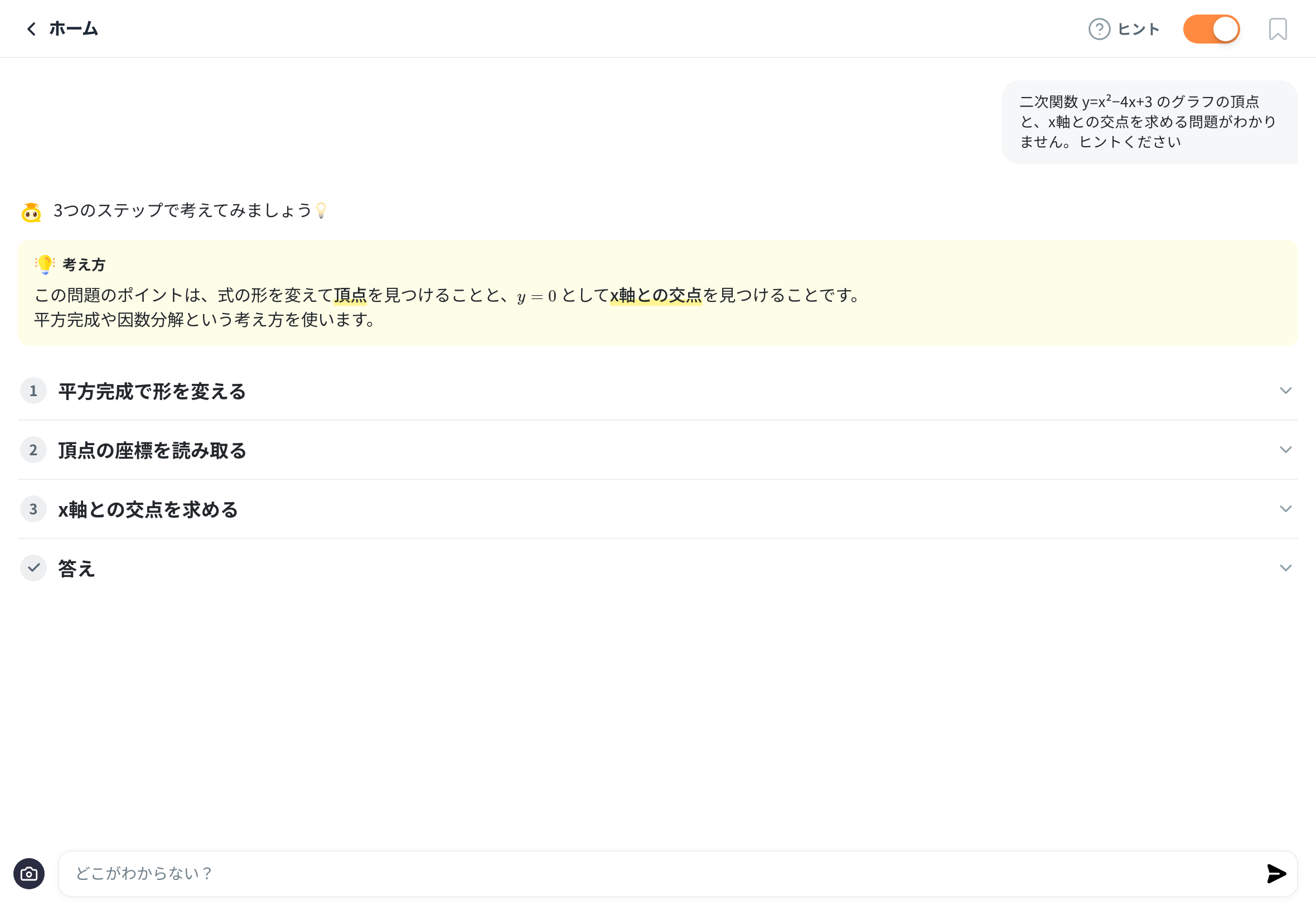Turn off the orange ヒント toggle switch
The height and width of the screenshot is (915, 1316).
point(1211,29)
